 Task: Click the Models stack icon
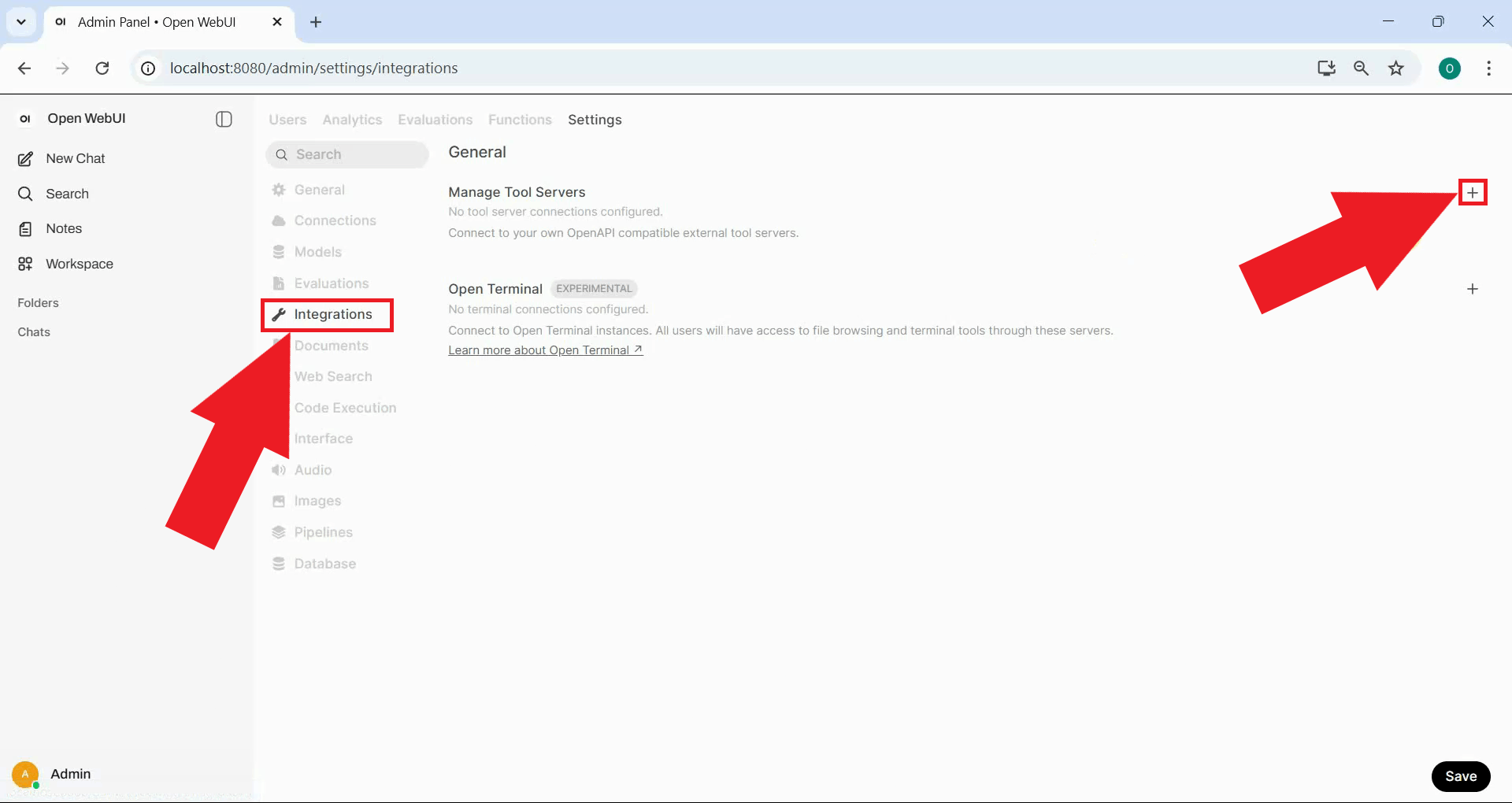(x=279, y=252)
